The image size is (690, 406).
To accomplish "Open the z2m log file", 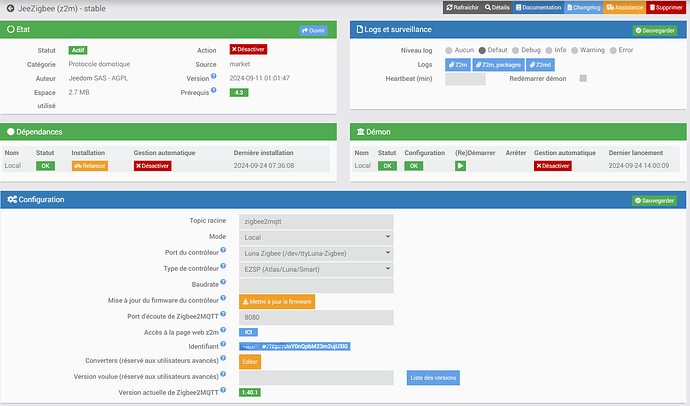I will 458,65.
